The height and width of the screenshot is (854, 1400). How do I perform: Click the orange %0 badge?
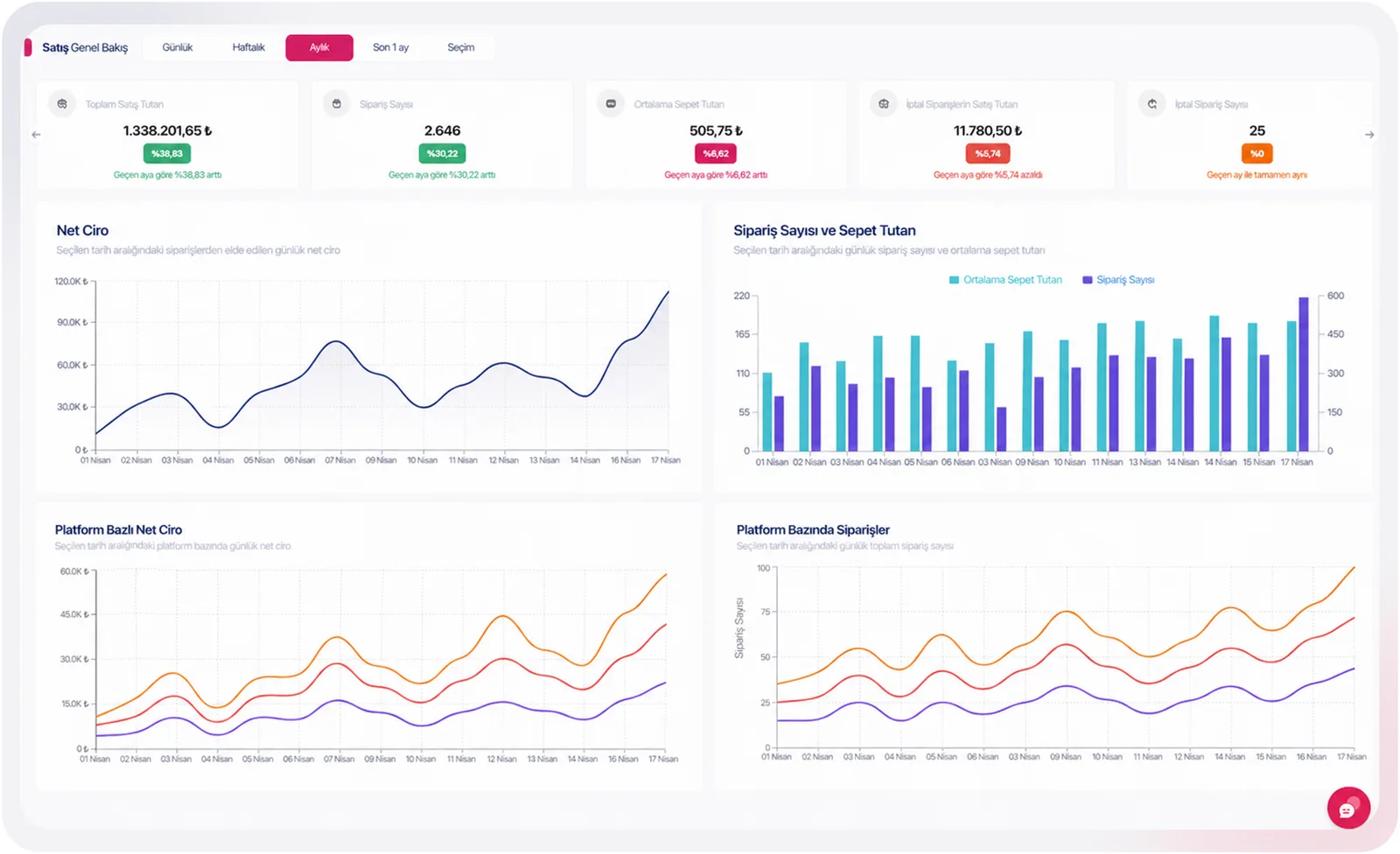click(x=1256, y=153)
